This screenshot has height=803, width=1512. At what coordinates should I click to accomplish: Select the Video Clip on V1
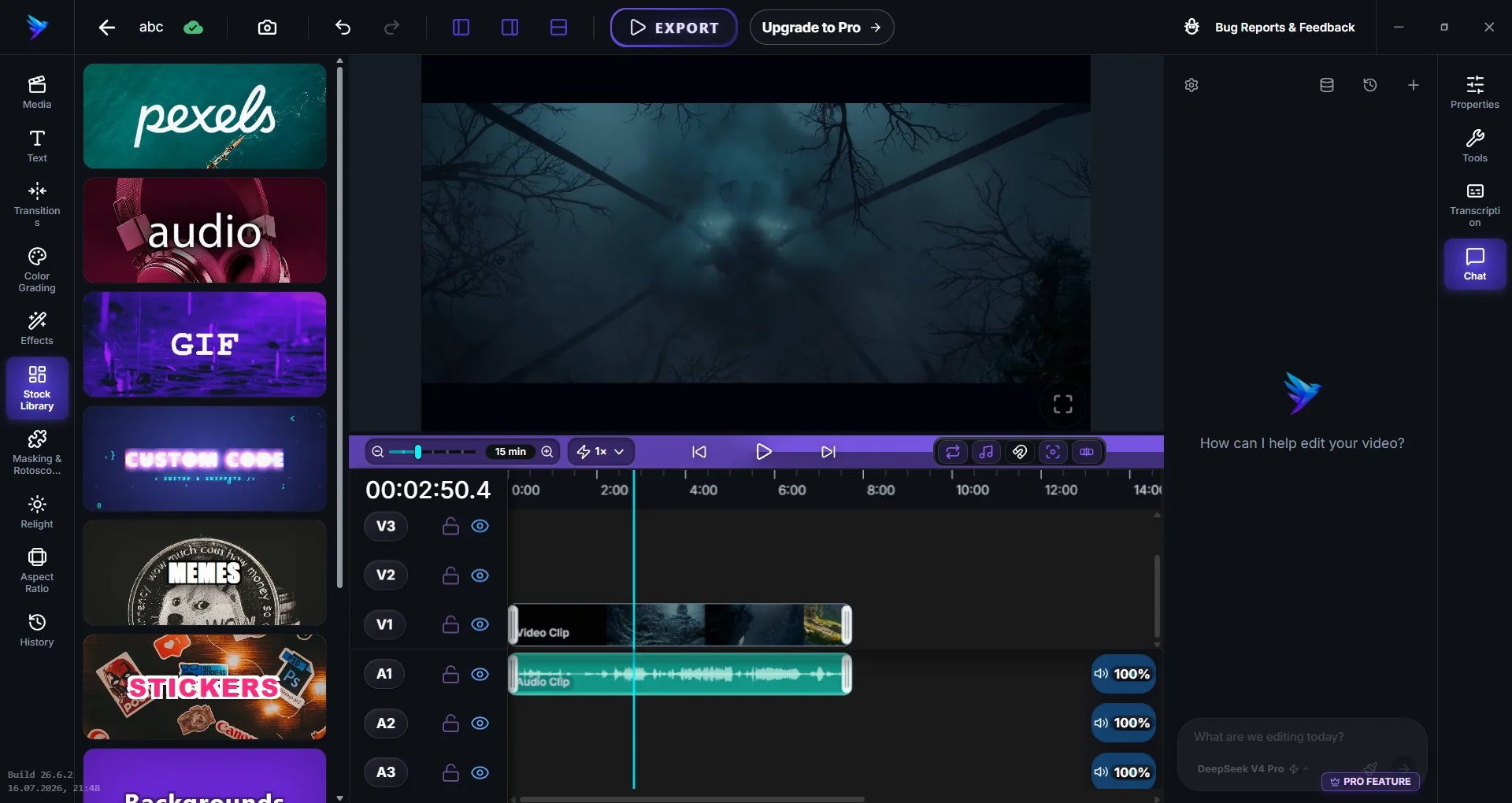click(x=680, y=625)
